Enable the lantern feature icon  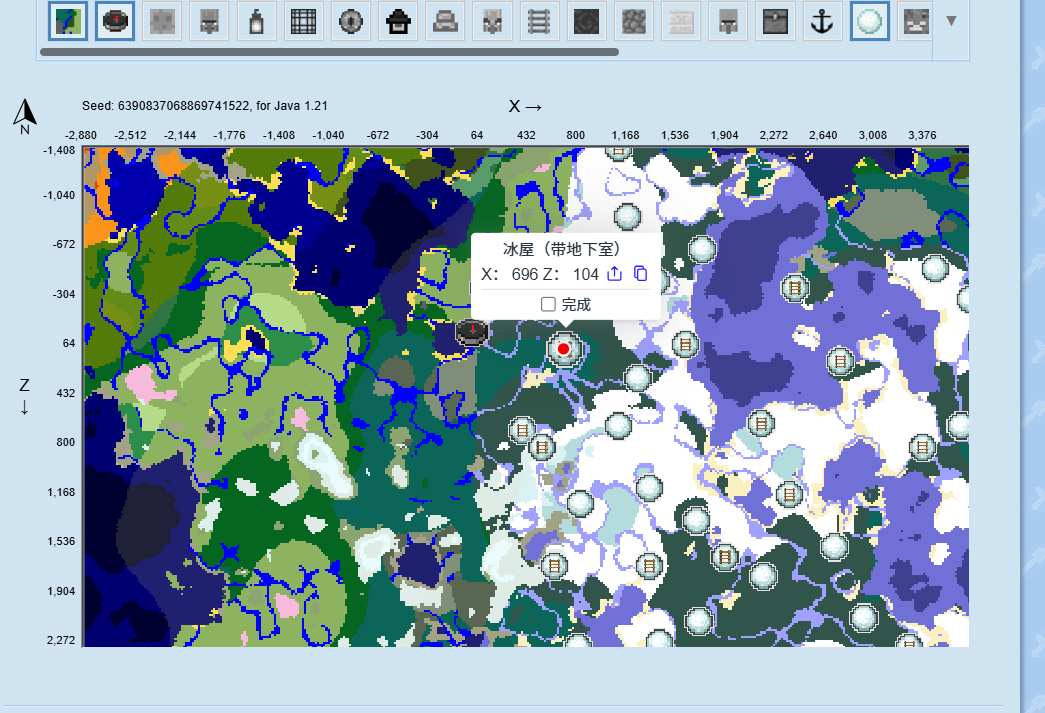[x=257, y=21]
